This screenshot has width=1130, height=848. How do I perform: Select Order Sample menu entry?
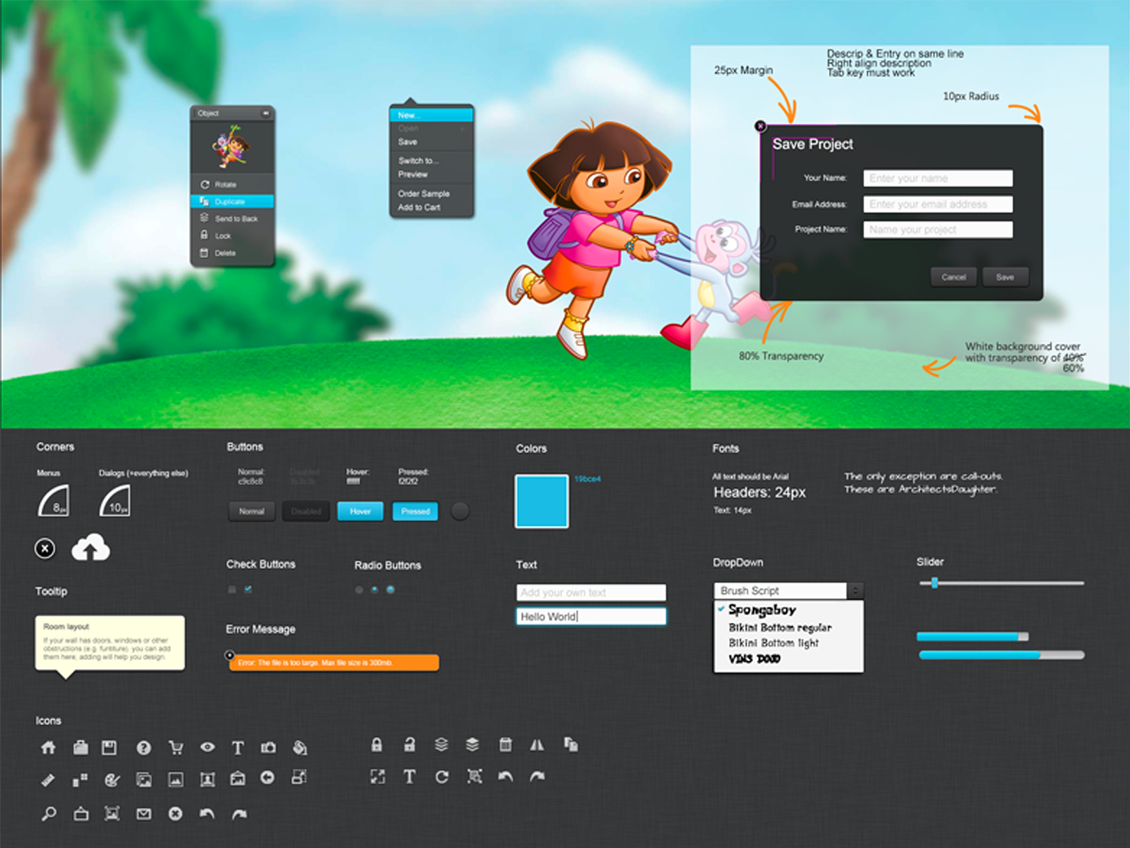(432, 194)
